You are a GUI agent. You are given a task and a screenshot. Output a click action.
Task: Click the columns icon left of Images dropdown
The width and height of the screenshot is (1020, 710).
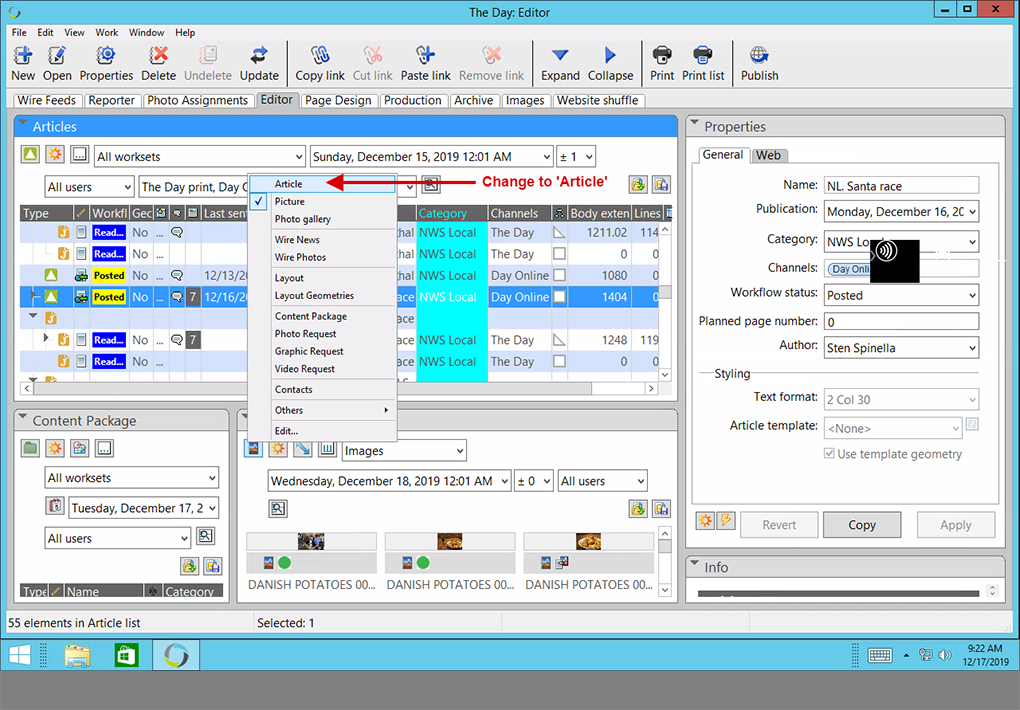[327, 448]
